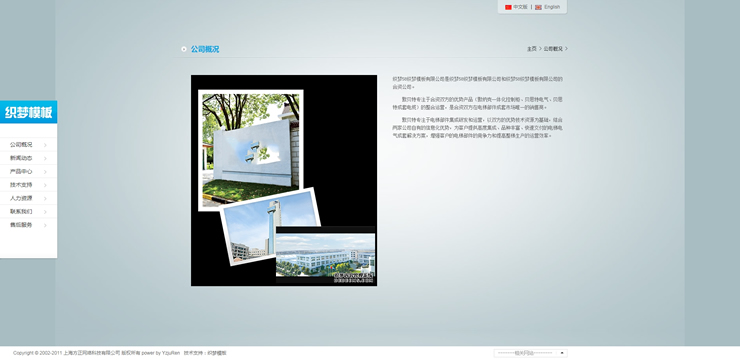Select 人力资源 sidebar menu item
Screen dimensions: 740x360
point(21,198)
